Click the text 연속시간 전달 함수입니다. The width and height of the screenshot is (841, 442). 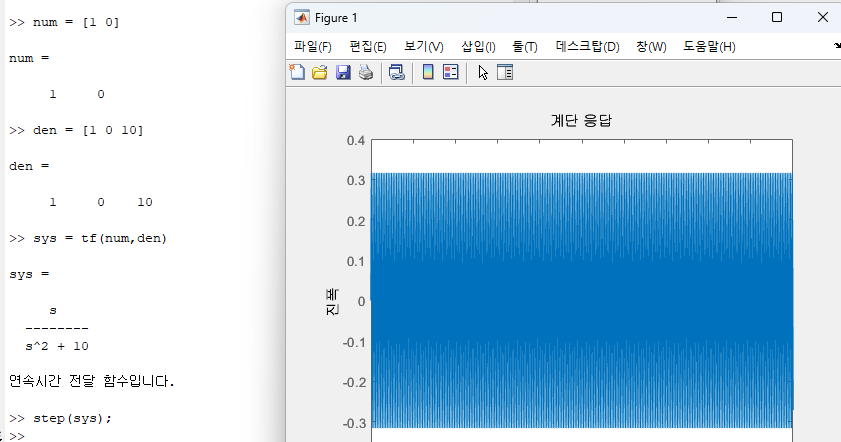(92, 381)
